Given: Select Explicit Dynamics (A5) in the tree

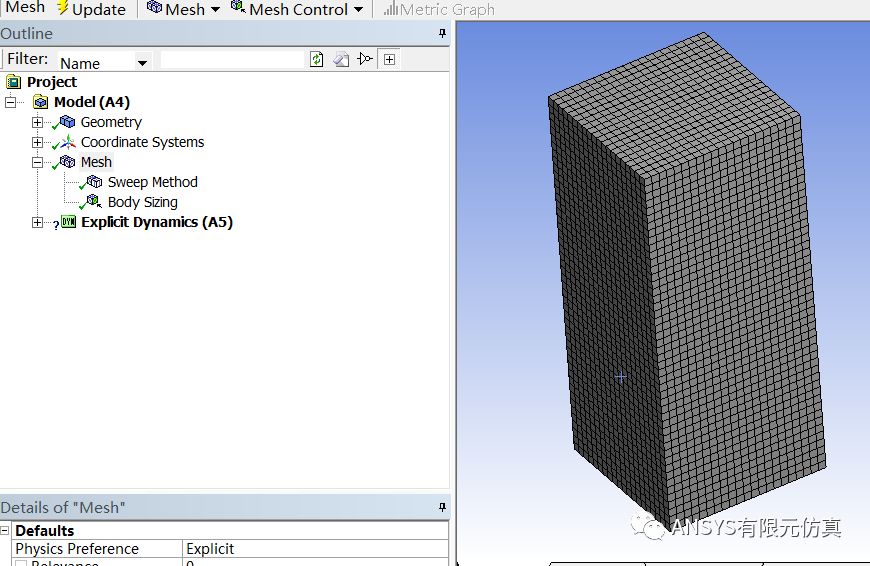Looking at the screenshot, I should (157, 222).
